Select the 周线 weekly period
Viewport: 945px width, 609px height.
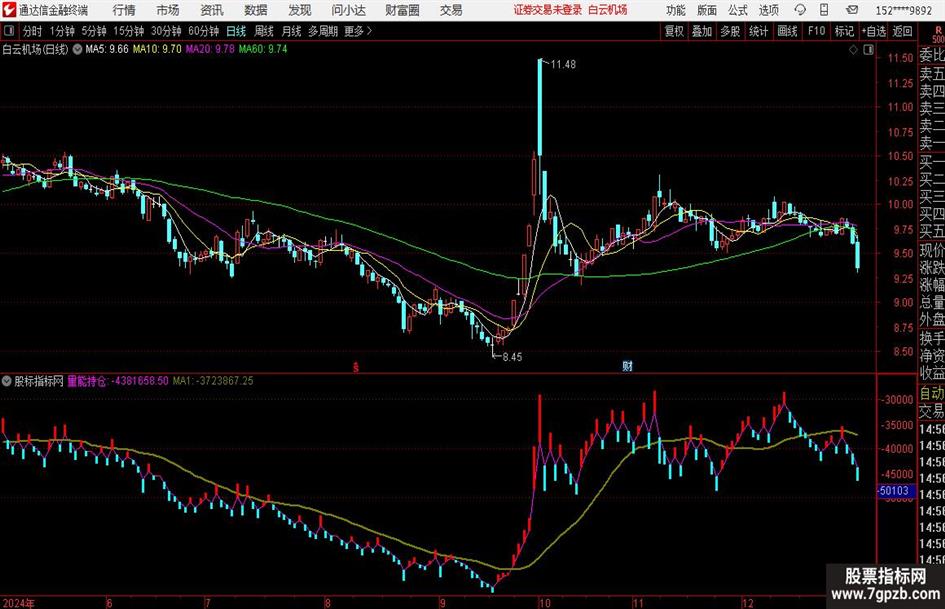click(x=264, y=31)
